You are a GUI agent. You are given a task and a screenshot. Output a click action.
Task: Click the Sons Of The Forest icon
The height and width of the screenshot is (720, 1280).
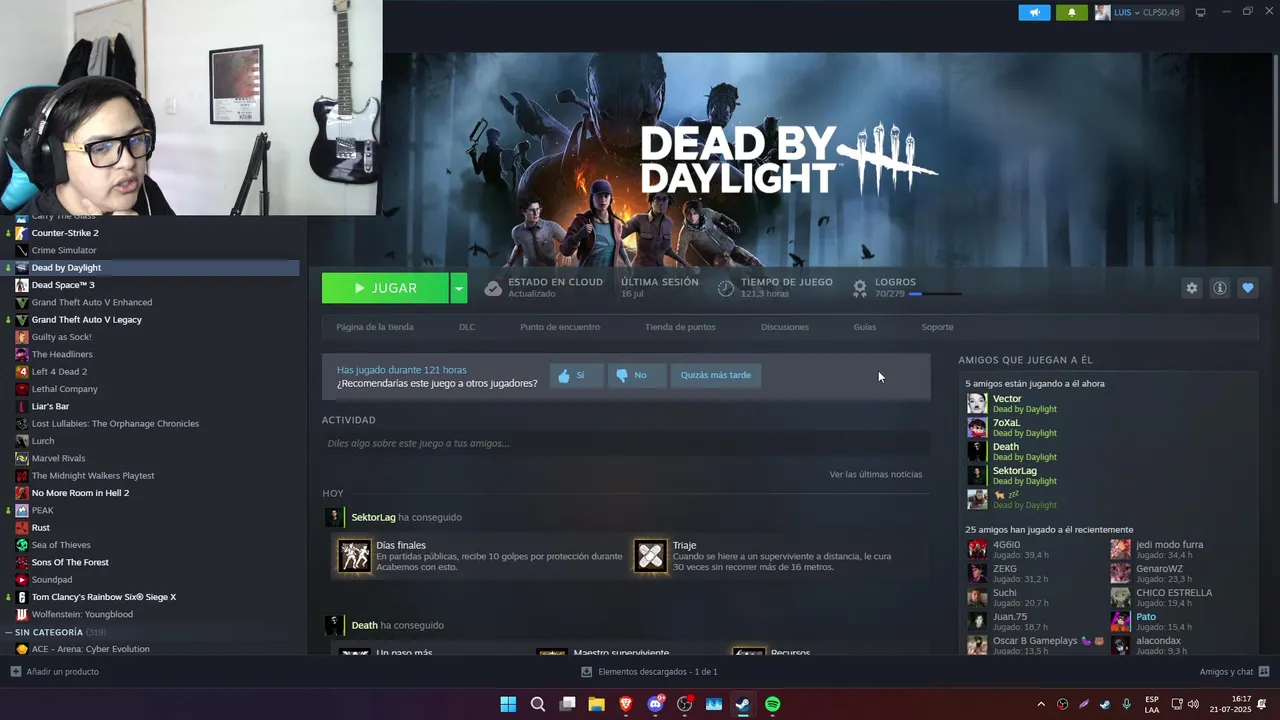(x=22, y=562)
